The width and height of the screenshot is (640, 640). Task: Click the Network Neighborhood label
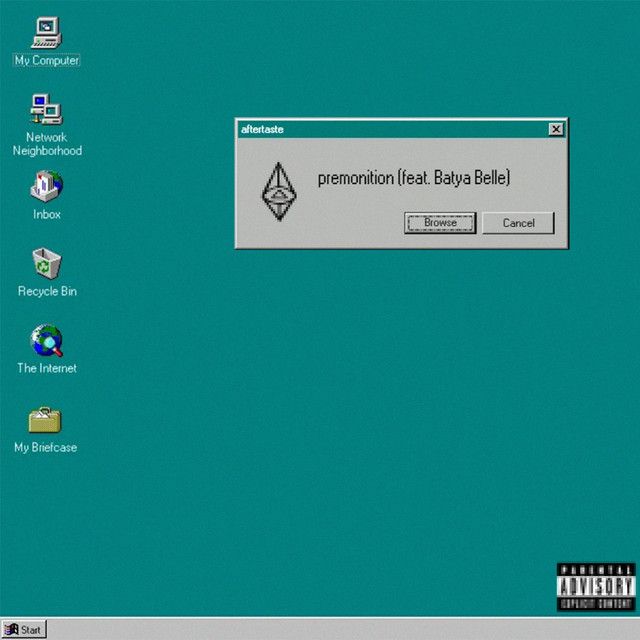(x=47, y=144)
